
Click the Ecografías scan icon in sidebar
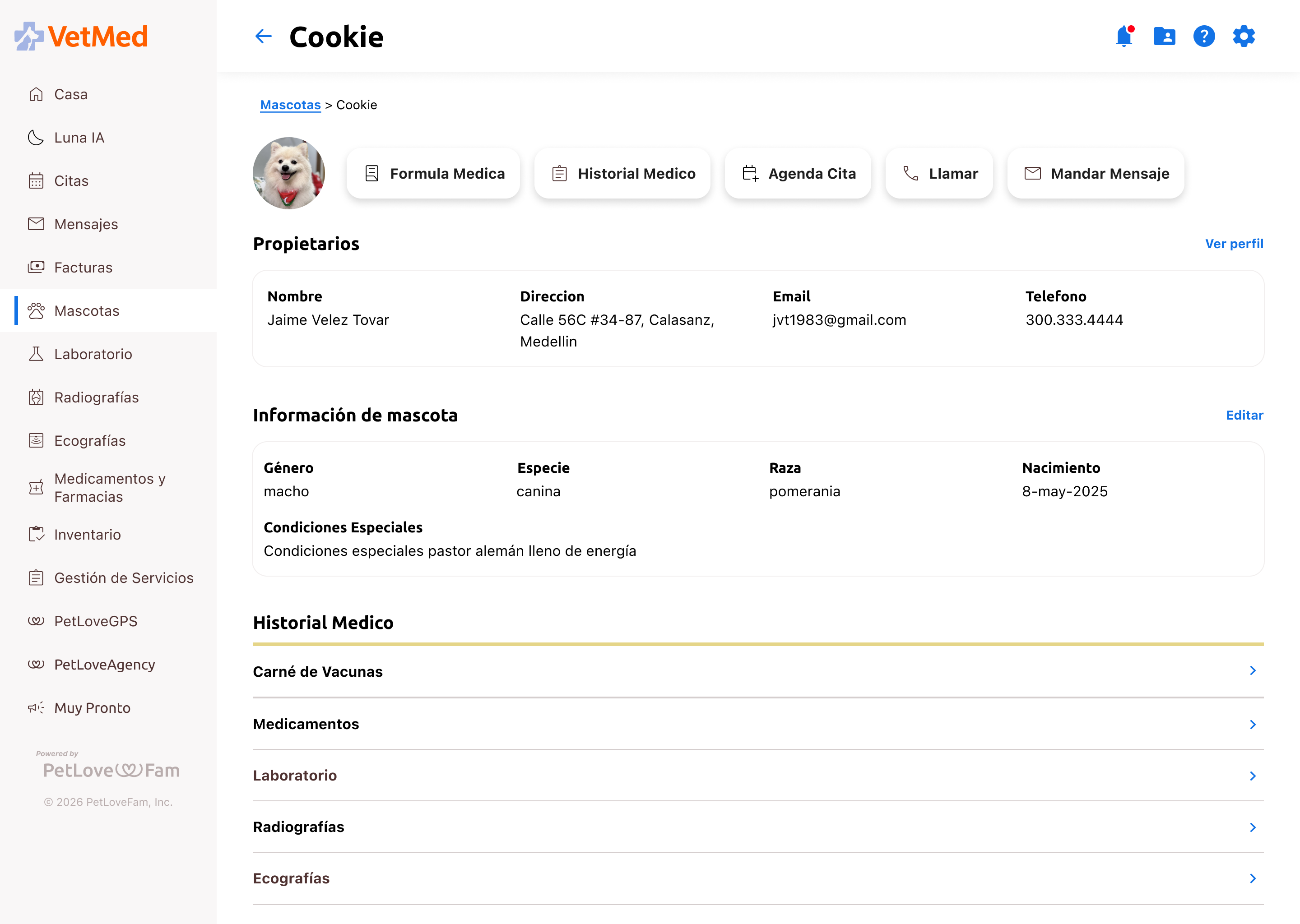click(36, 440)
